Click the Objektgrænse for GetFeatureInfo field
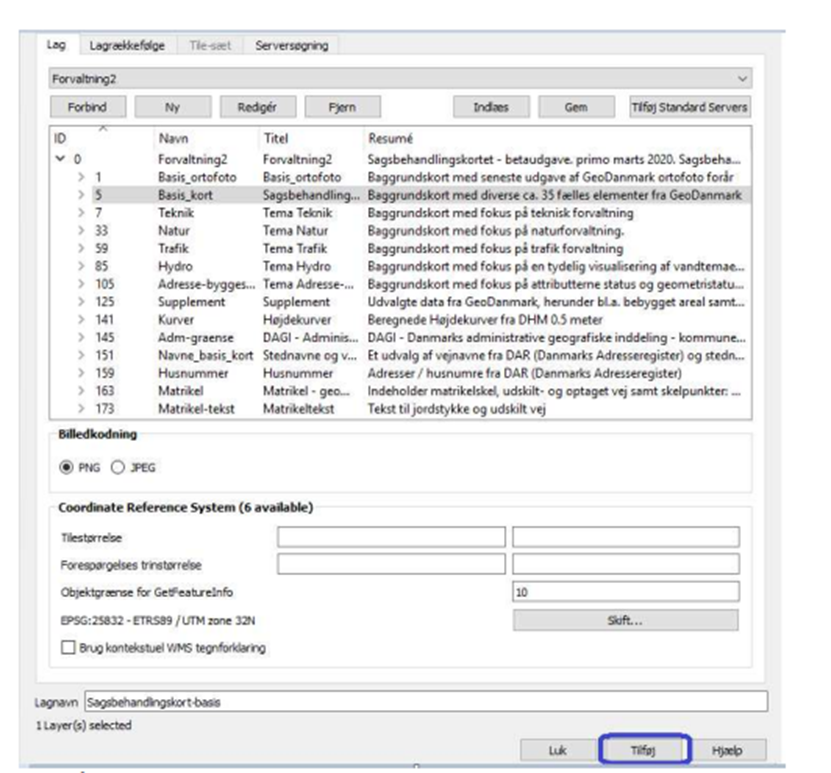Viewport: 831px width, 773px height. (626, 591)
